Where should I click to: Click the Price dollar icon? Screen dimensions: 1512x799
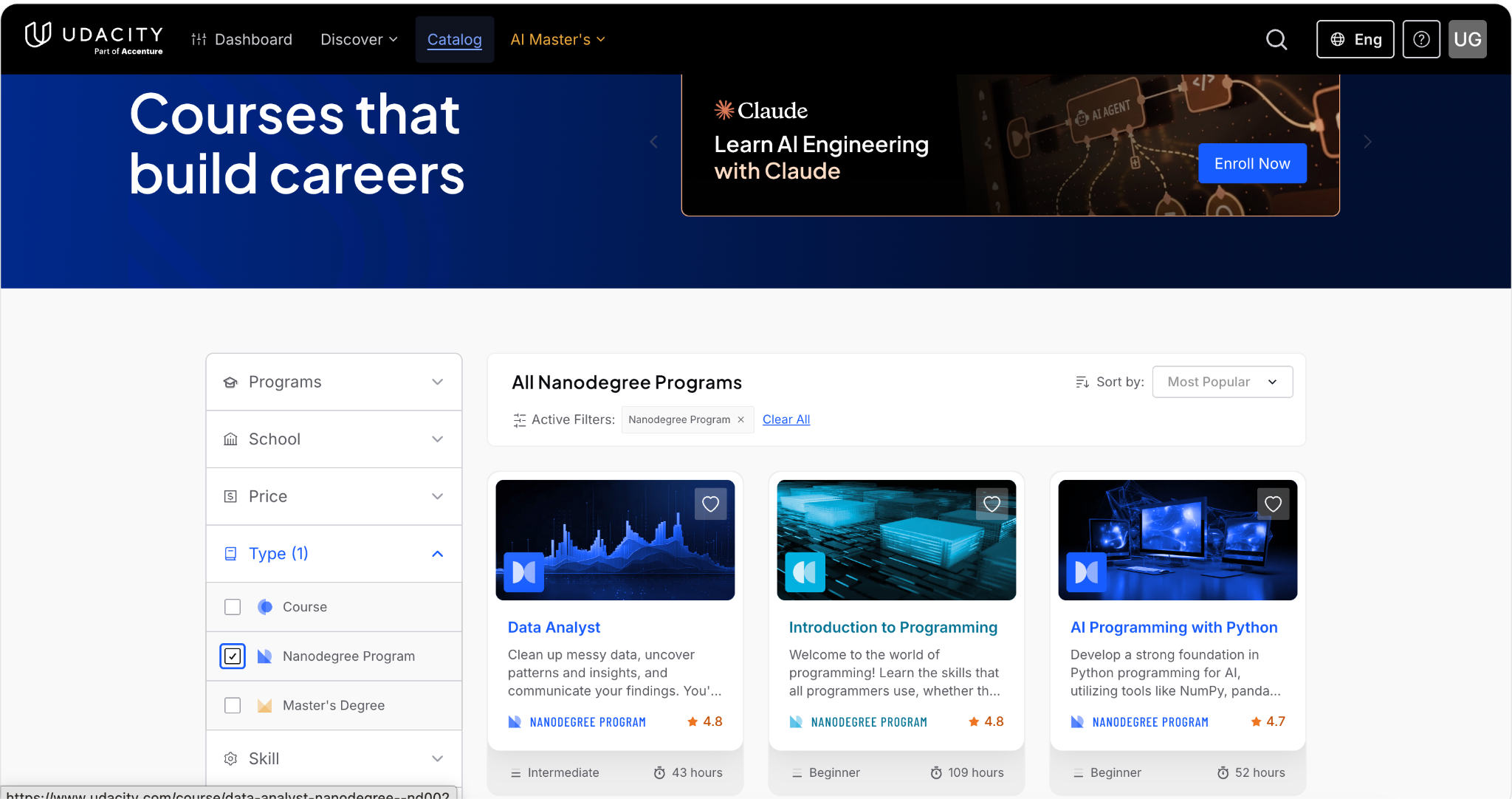click(x=230, y=496)
